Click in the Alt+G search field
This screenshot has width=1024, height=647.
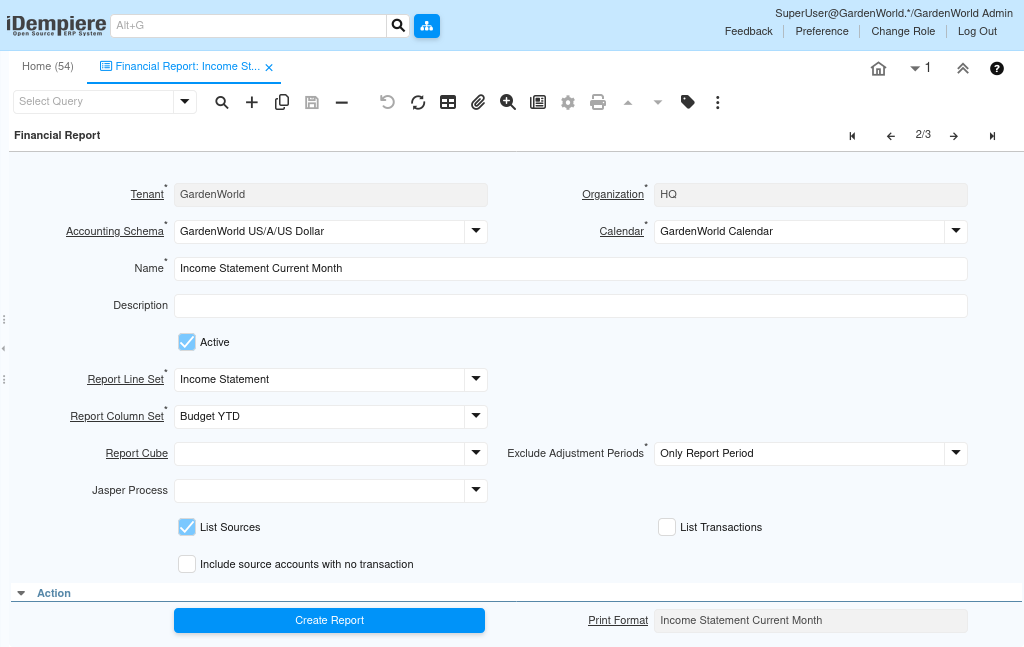pyautogui.click(x=249, y=25)
